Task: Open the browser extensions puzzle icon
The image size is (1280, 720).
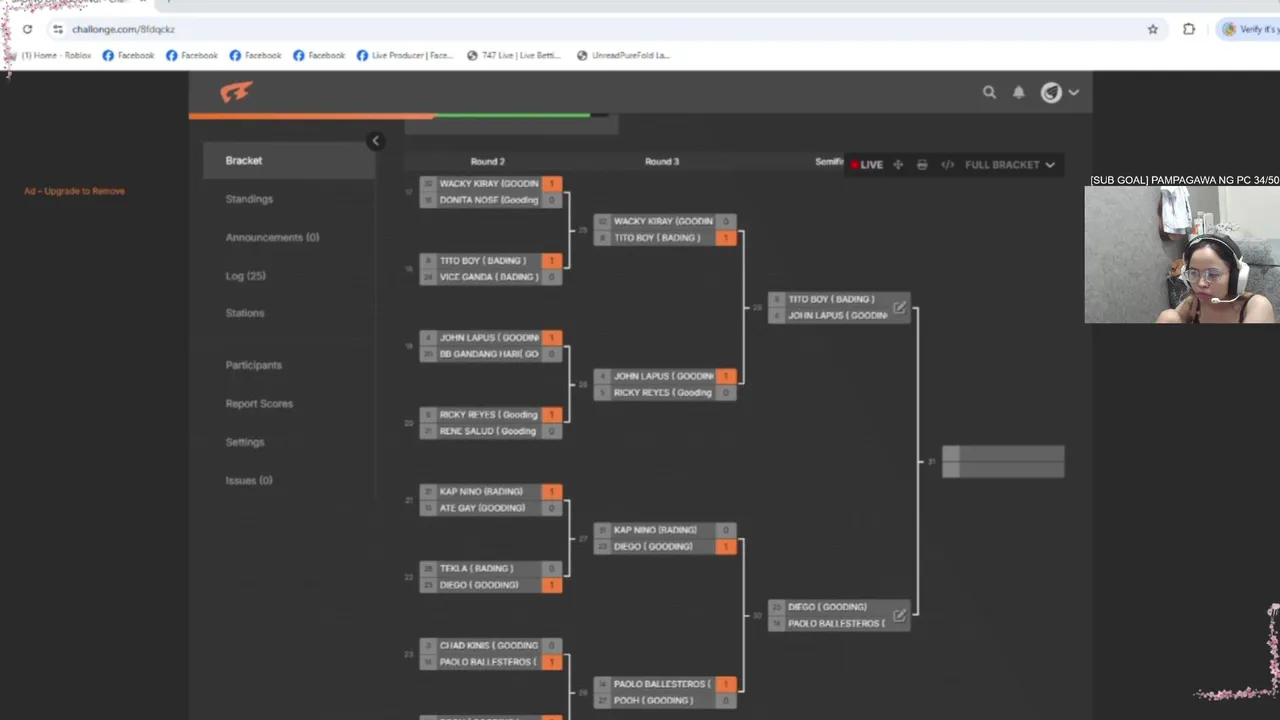Action: (1189, 29)
